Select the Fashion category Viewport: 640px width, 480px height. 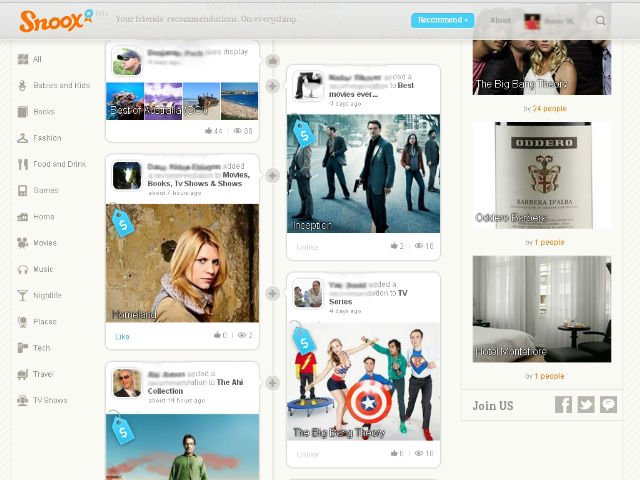tap(39, 138)
